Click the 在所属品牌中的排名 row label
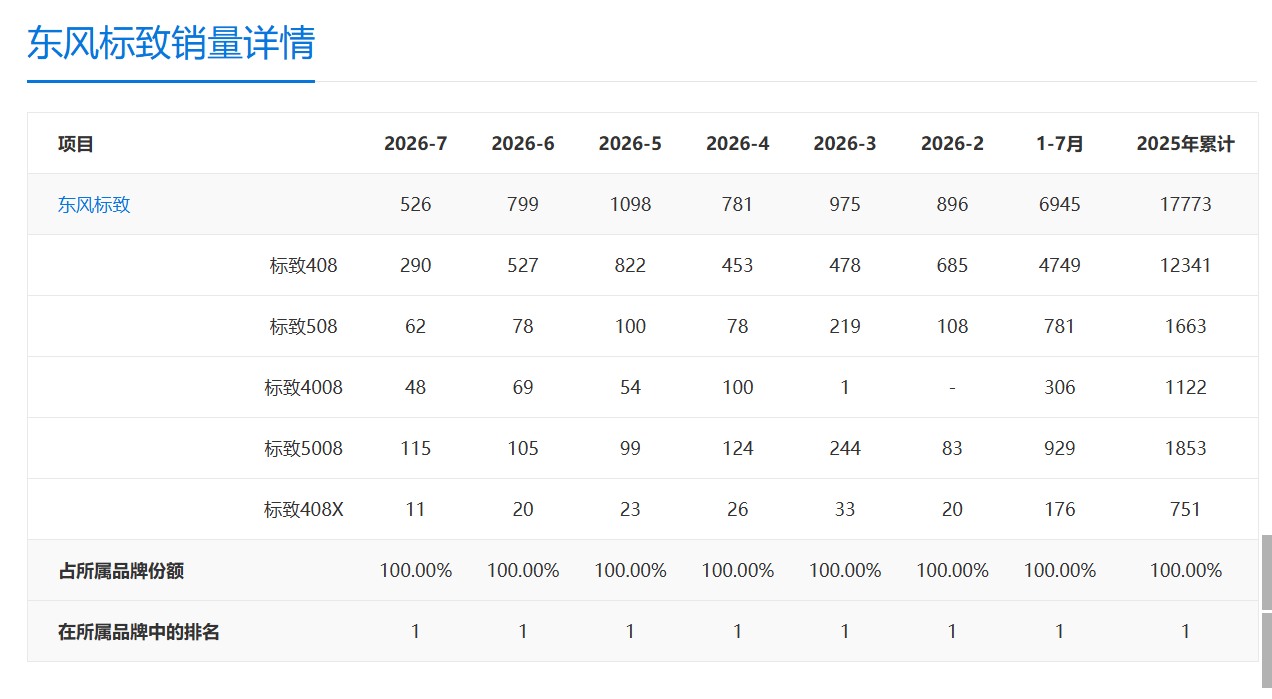 tap(139, 632)
